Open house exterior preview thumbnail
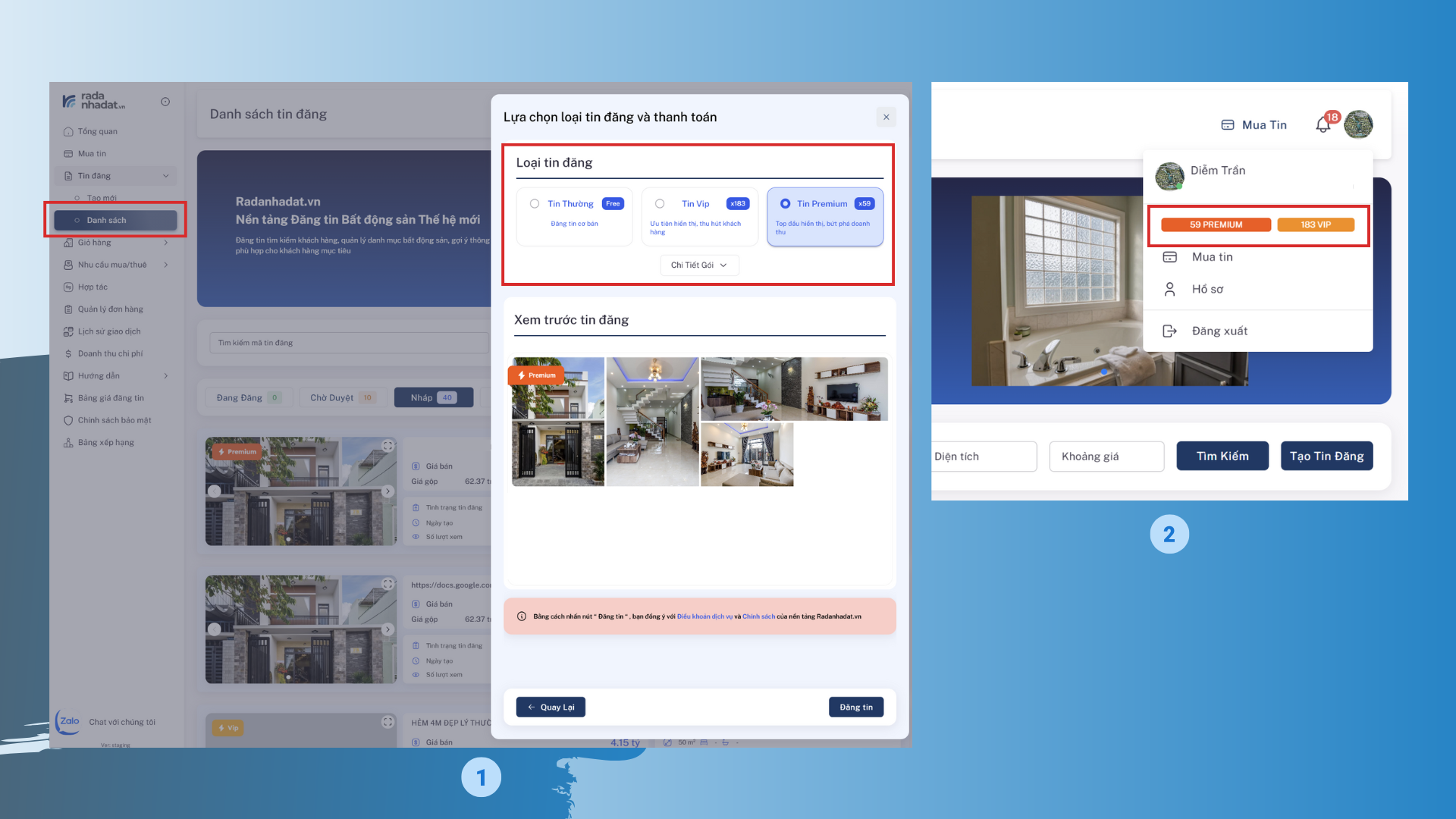1456x819 pixels. (x=558, y=422)
